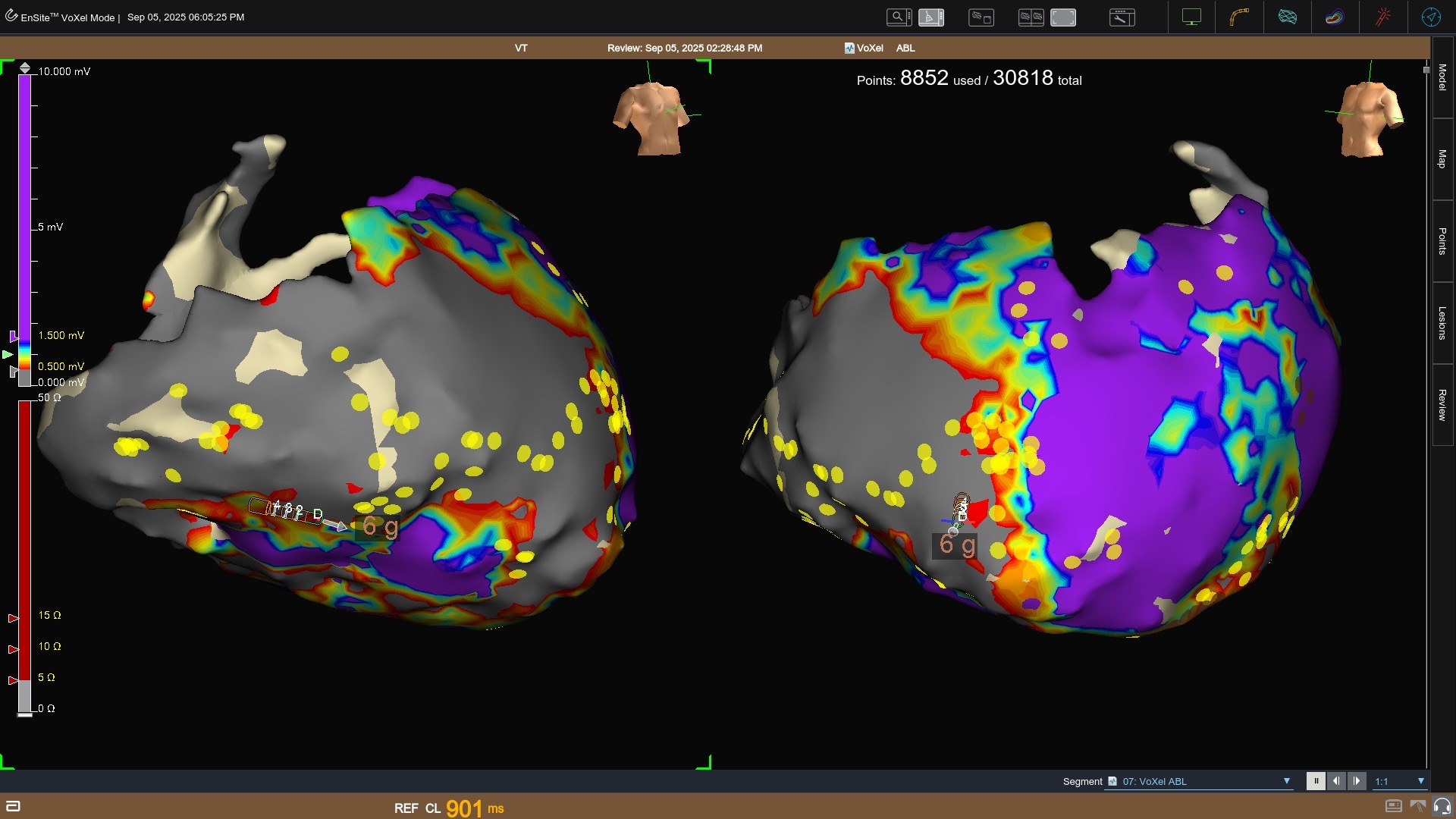Open the wrench settings window icon

[x=1122, y=17]
